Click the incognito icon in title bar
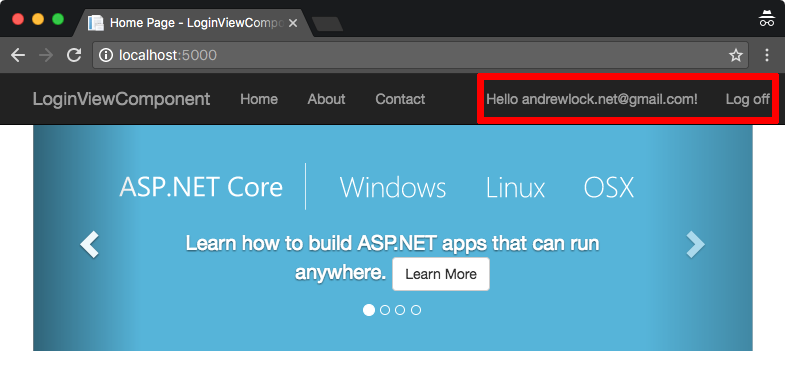The width and height of the screenshot is (785, 366). [766, 19]
